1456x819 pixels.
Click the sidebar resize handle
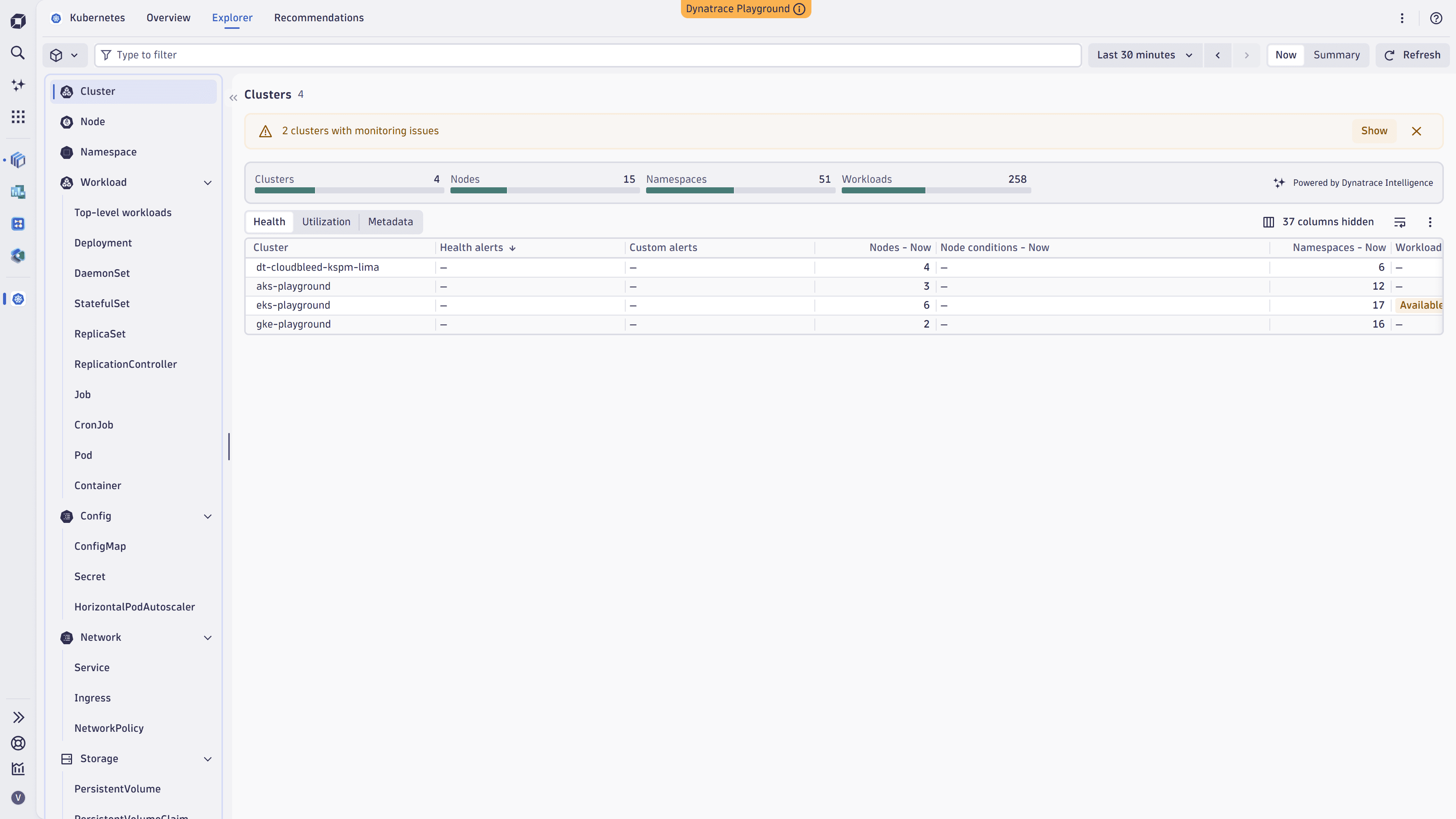[x=229, y=447]
